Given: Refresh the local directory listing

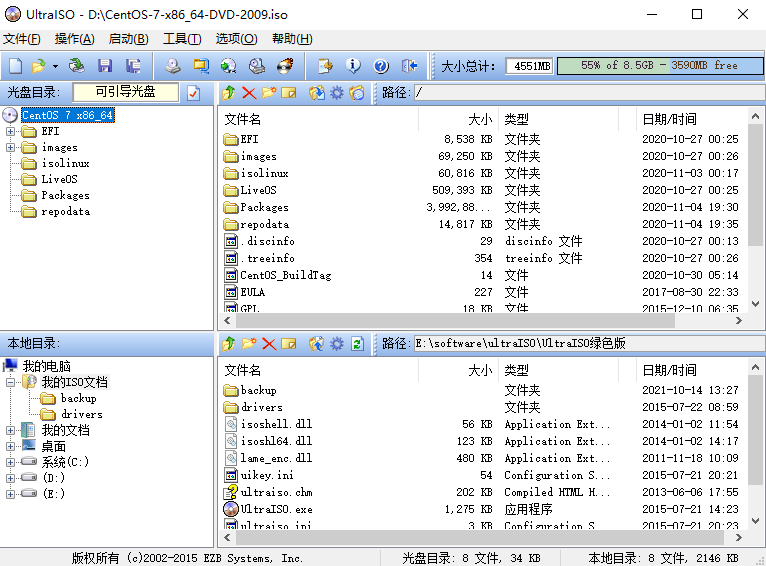Looking at the screenshot, I should click(357, 343).
